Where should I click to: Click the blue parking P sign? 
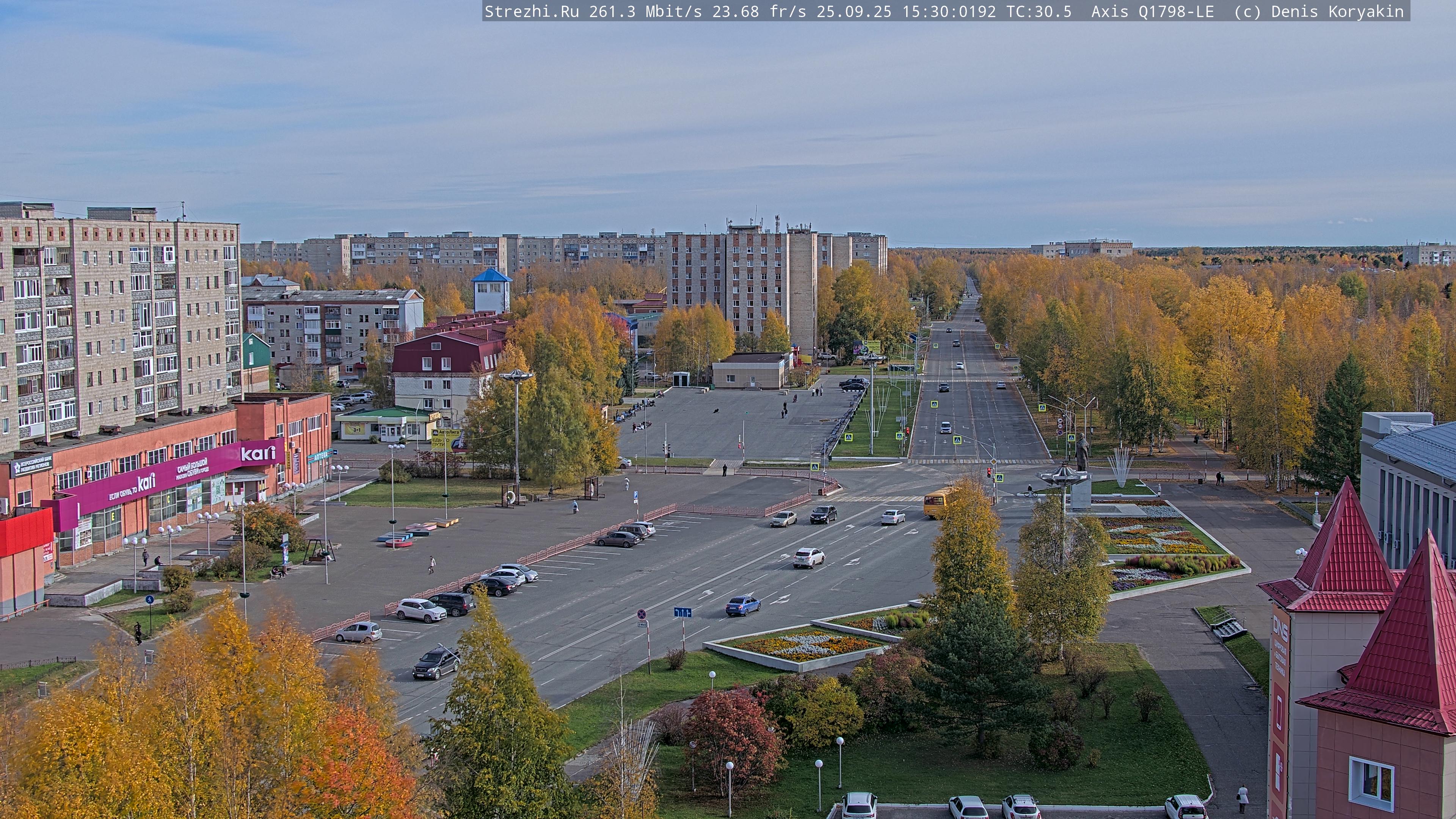(x=636, y=494)
